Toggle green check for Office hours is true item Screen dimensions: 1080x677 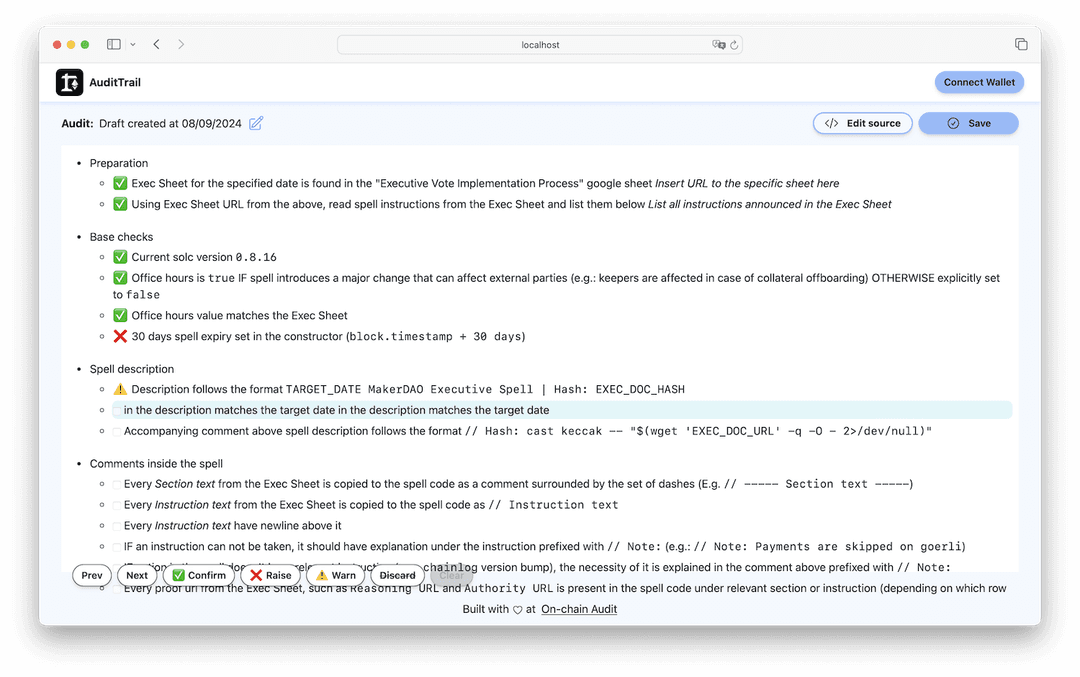(120, 278)
